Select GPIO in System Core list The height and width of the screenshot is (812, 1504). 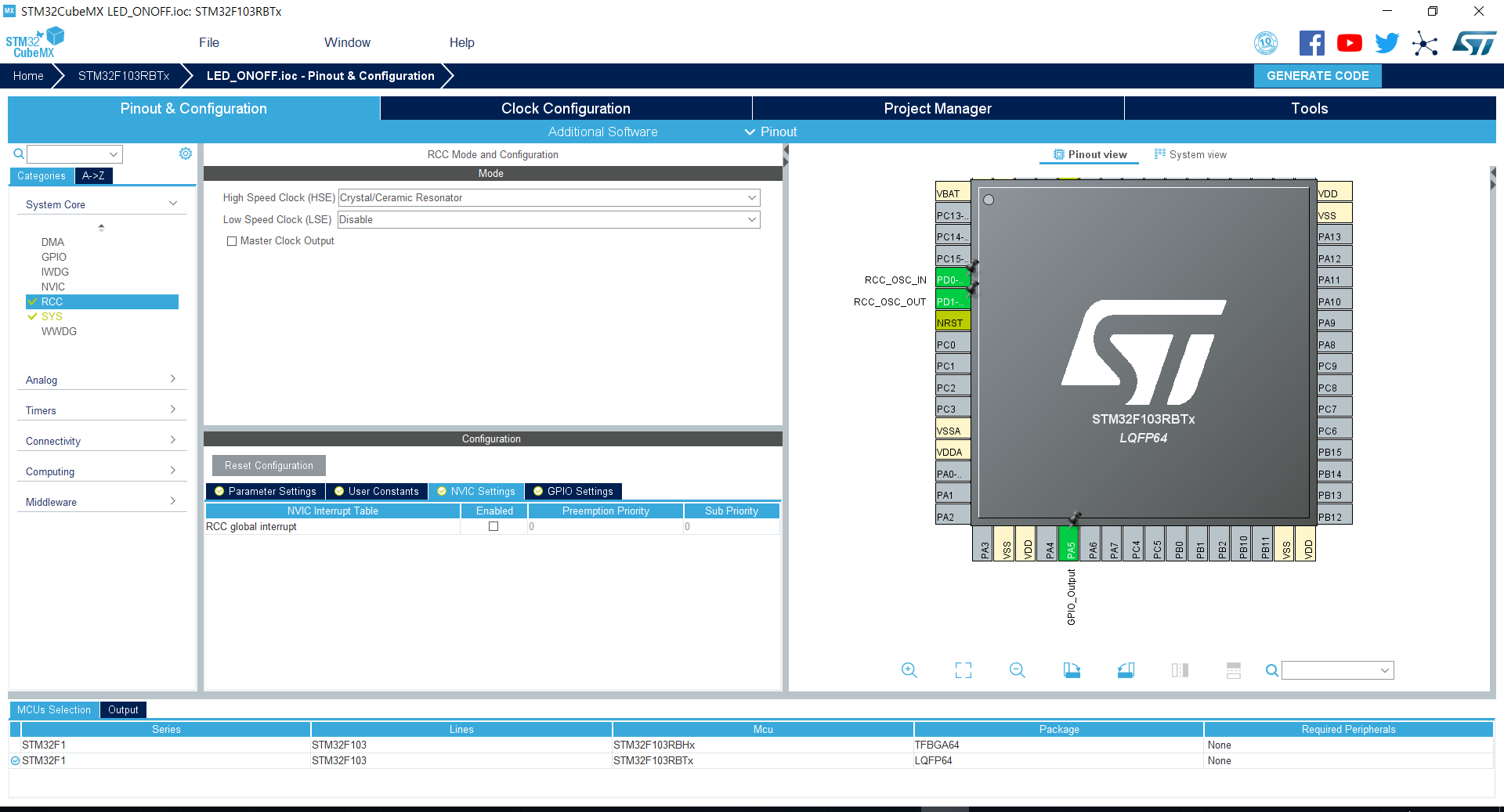coord(54,257)
